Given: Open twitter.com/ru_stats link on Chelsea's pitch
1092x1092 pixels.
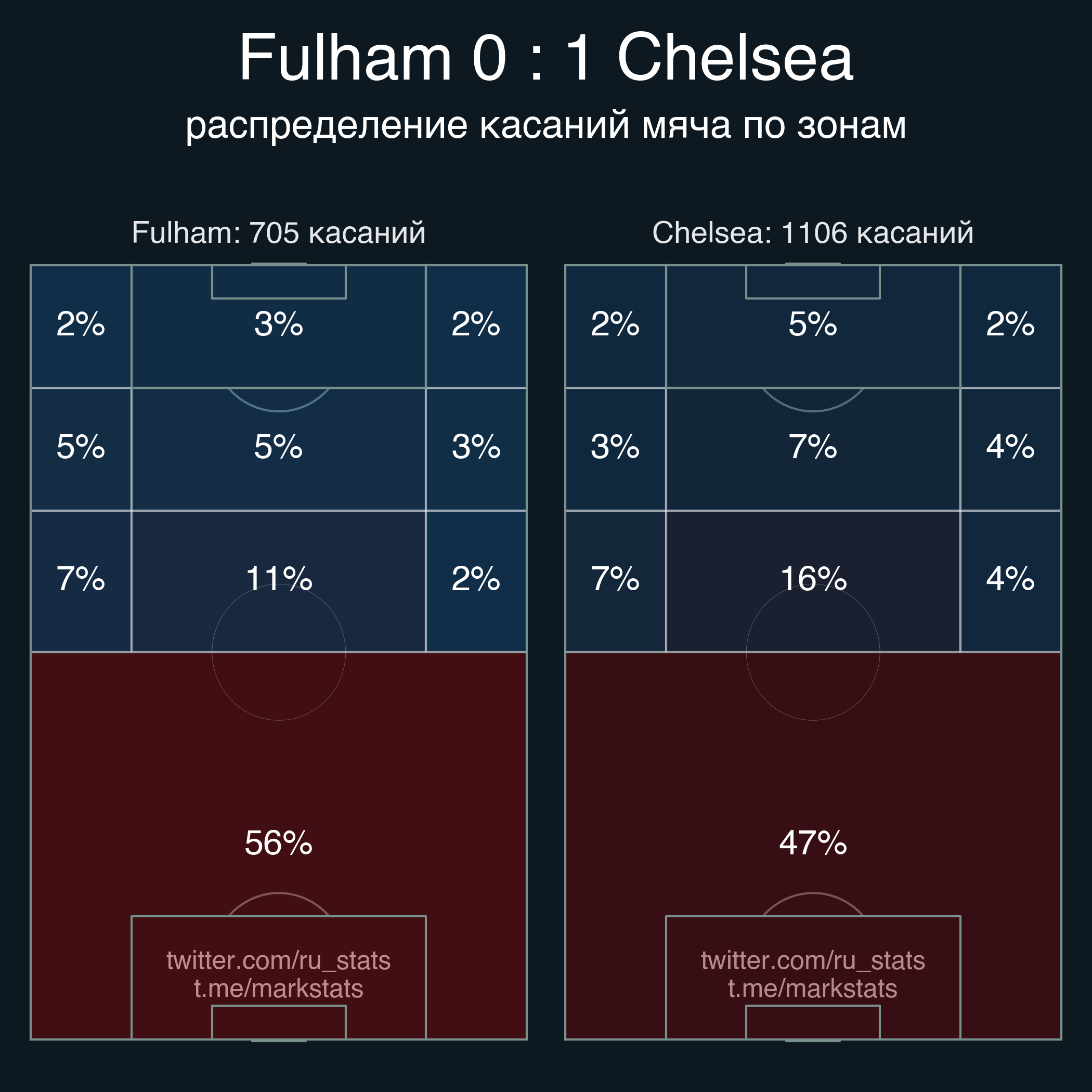Looking at the screenshot, I should pos(813,960).
